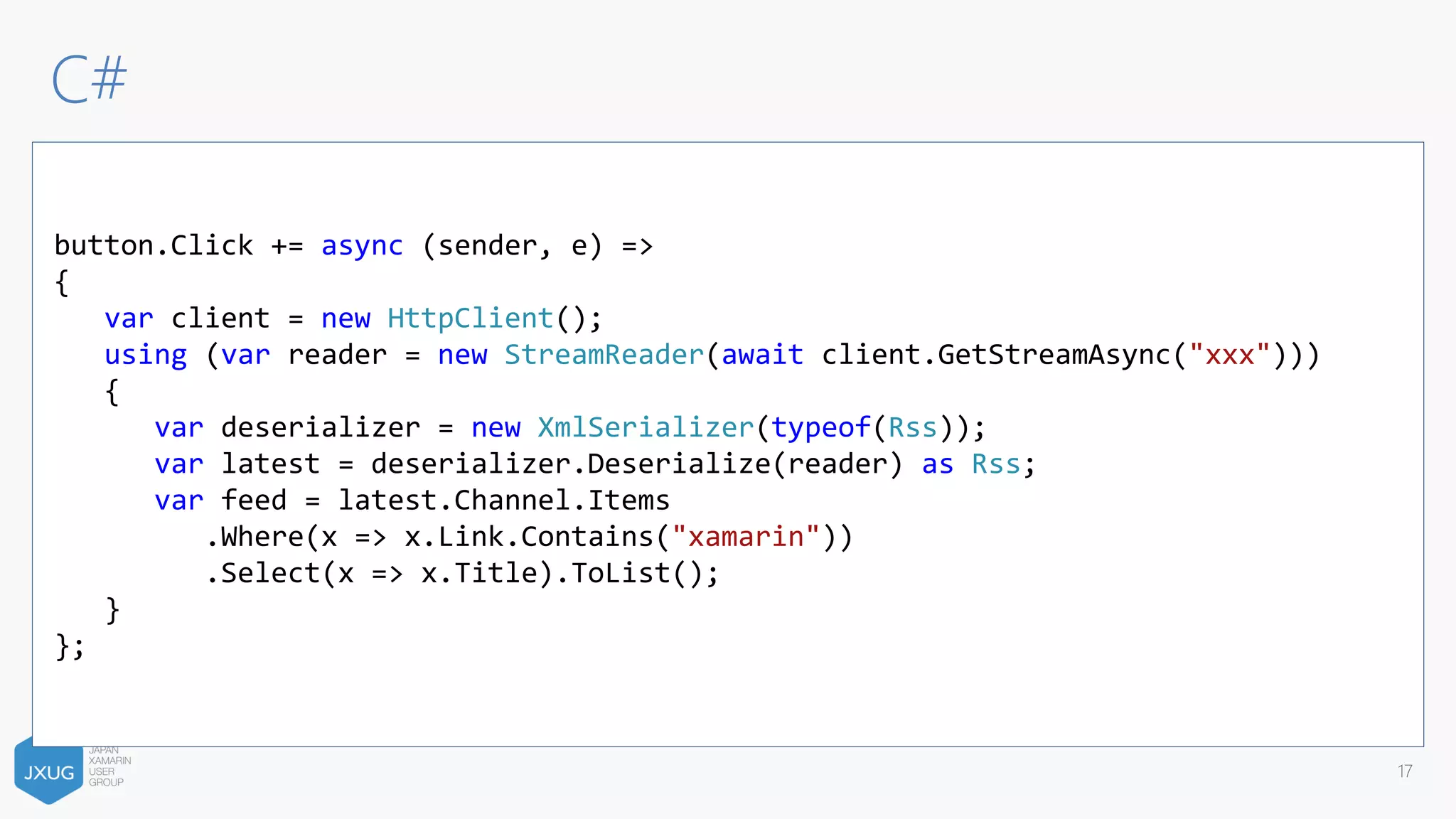Screen dimensions: 1456x819
Task: Click the 'as' keyword before Rss
Action: click(937, 465)
